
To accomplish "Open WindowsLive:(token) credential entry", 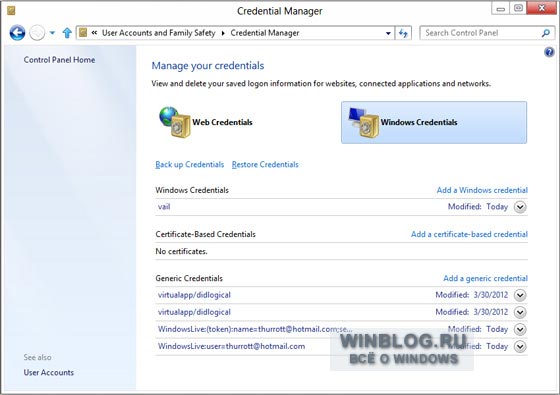I will click(x=255, y=329).
